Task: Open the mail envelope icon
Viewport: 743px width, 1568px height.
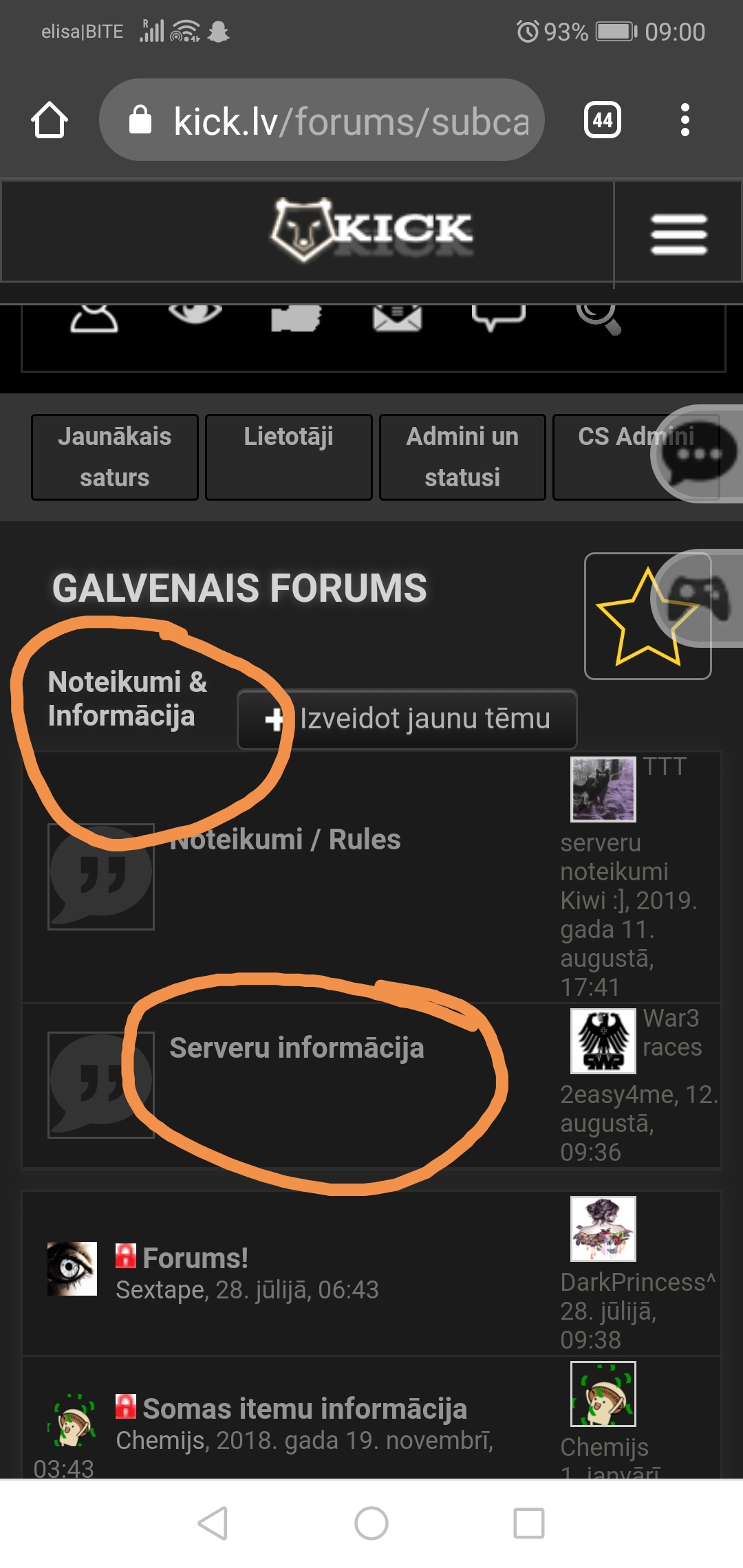Action: pyautogui.click(x=397, y=318)
